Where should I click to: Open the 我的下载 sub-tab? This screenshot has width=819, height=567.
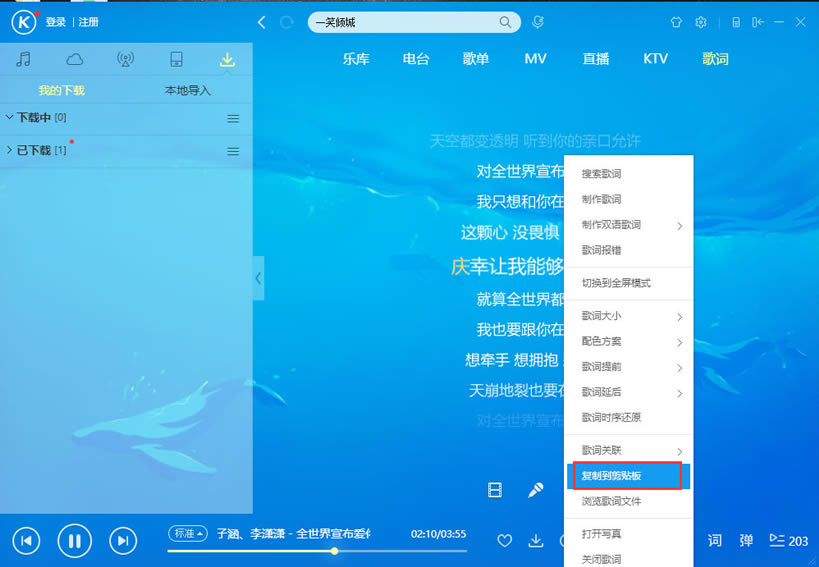[x=62, y=90]
